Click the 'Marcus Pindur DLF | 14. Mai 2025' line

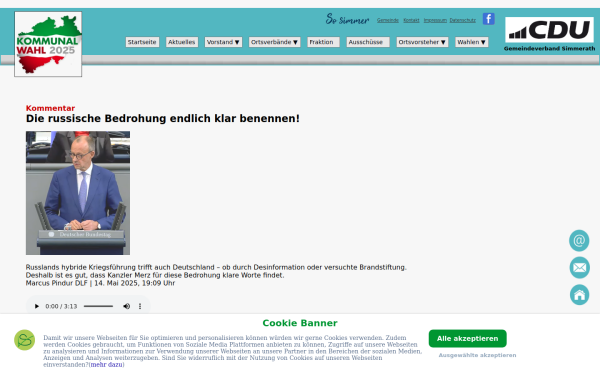[100, 283]
